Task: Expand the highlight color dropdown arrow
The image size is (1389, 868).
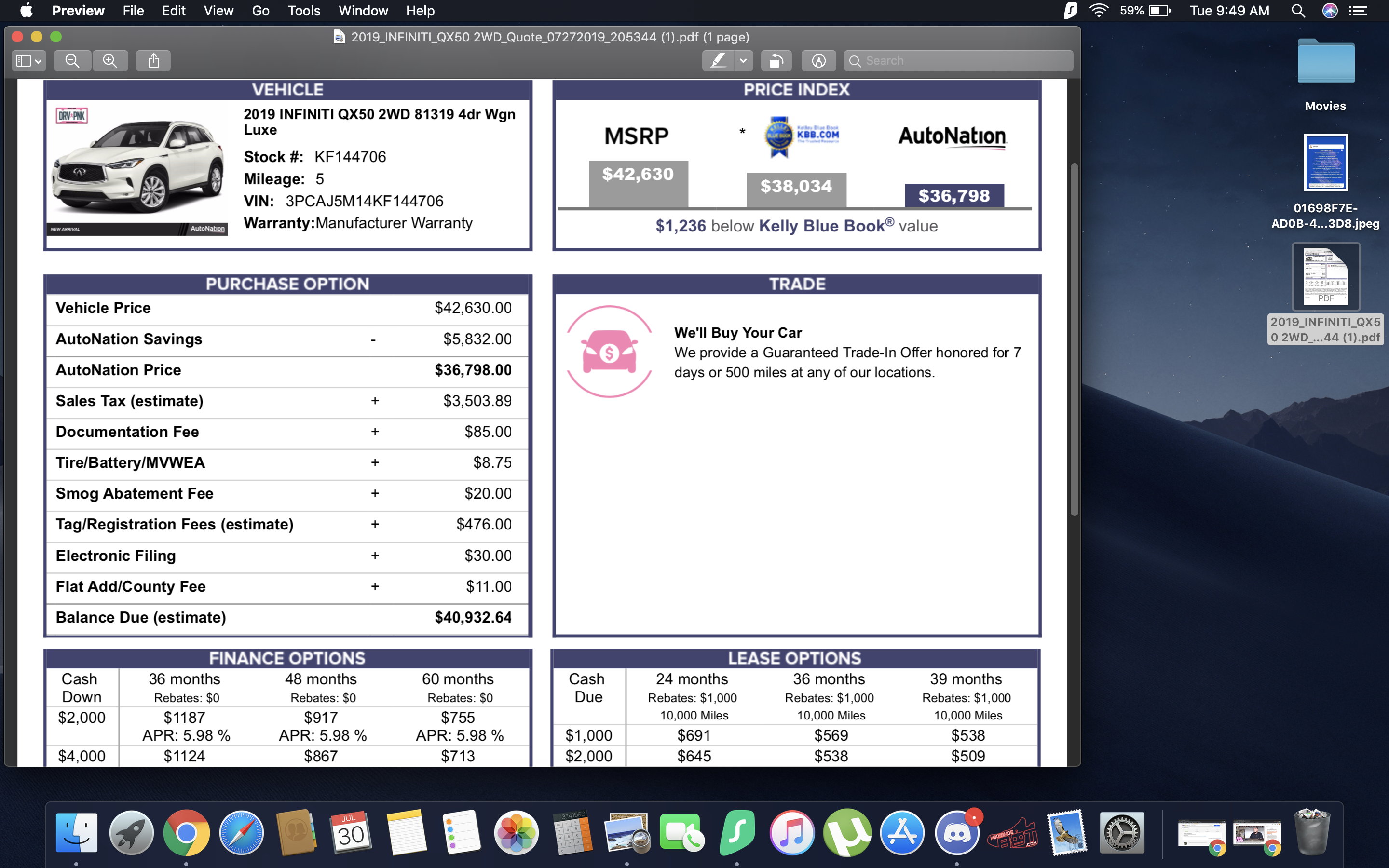Action: tap(743, 60)
